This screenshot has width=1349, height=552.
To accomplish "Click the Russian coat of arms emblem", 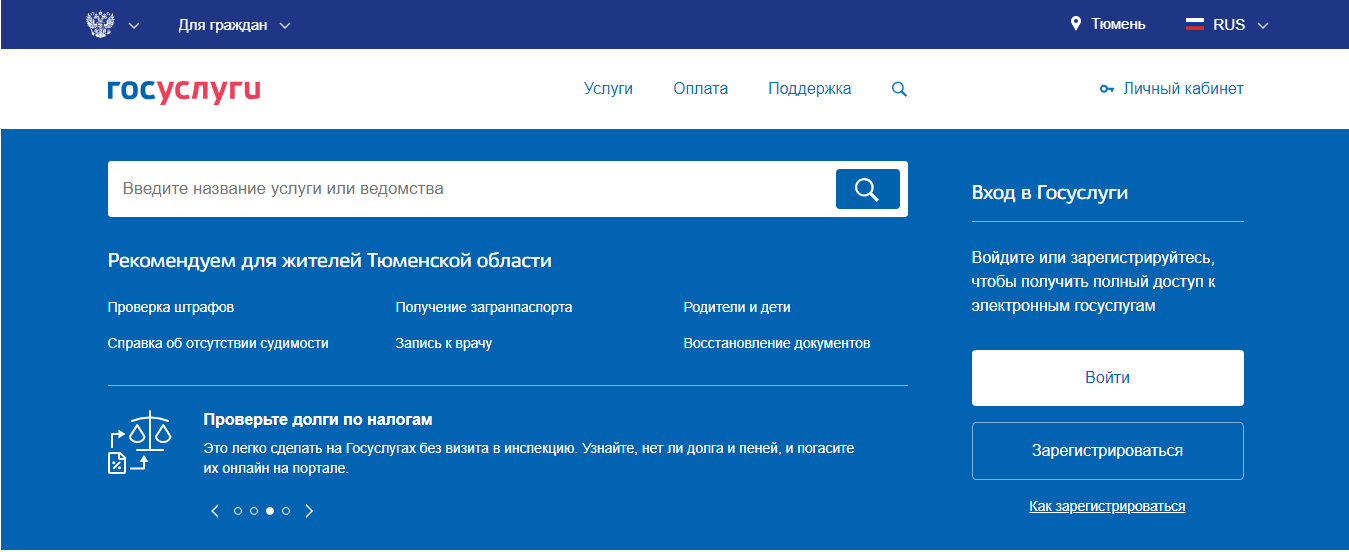I will pyautogui.click(x=99, y=25).
